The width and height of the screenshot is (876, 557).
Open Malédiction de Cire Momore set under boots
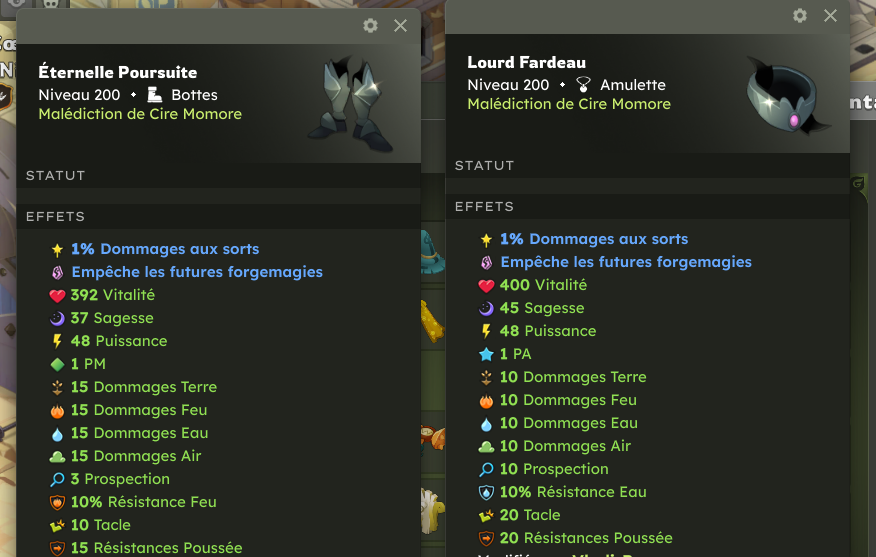point(140,114)
